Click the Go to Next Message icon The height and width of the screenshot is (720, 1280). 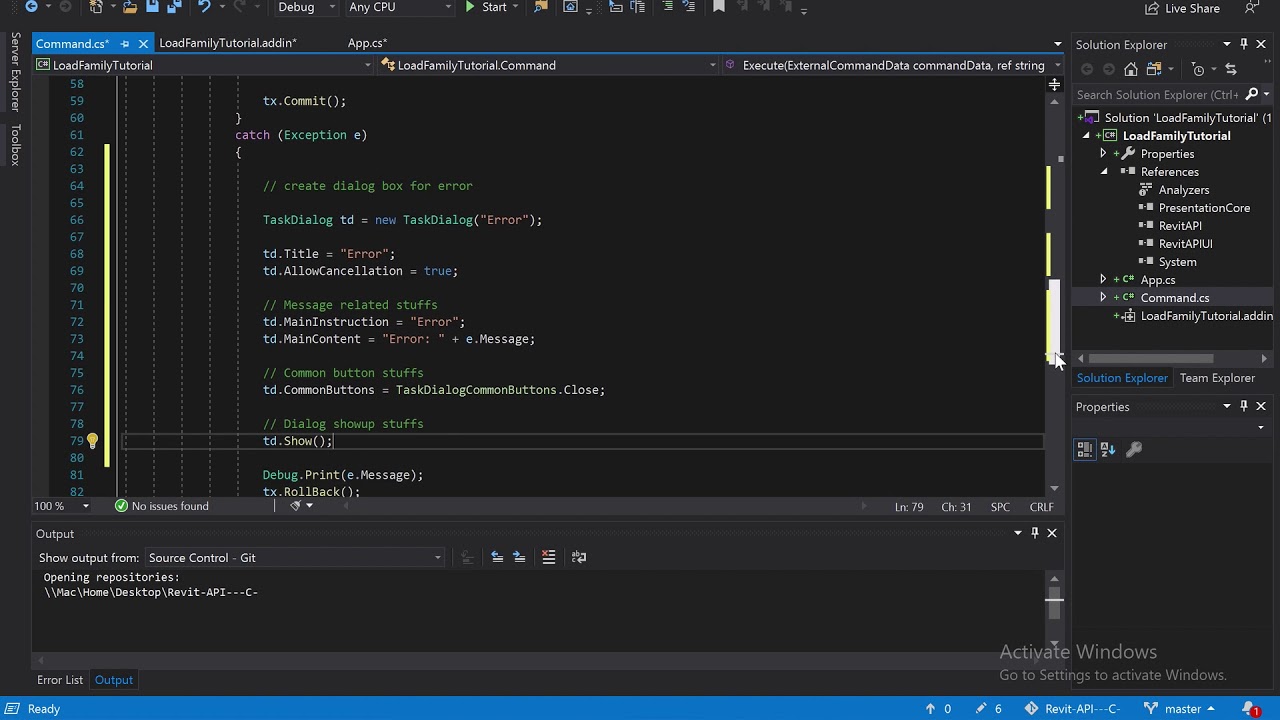point(519,557)
